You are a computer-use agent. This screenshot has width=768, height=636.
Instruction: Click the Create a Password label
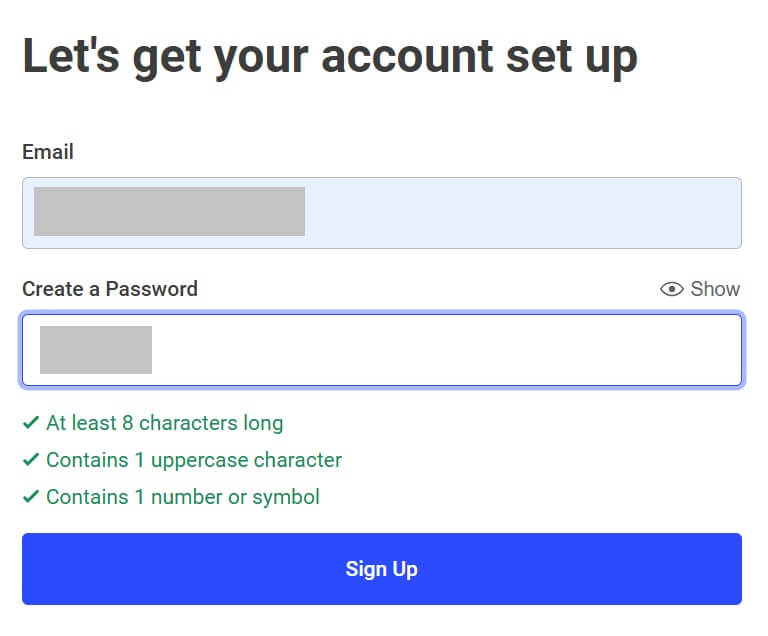pos(110,289)
